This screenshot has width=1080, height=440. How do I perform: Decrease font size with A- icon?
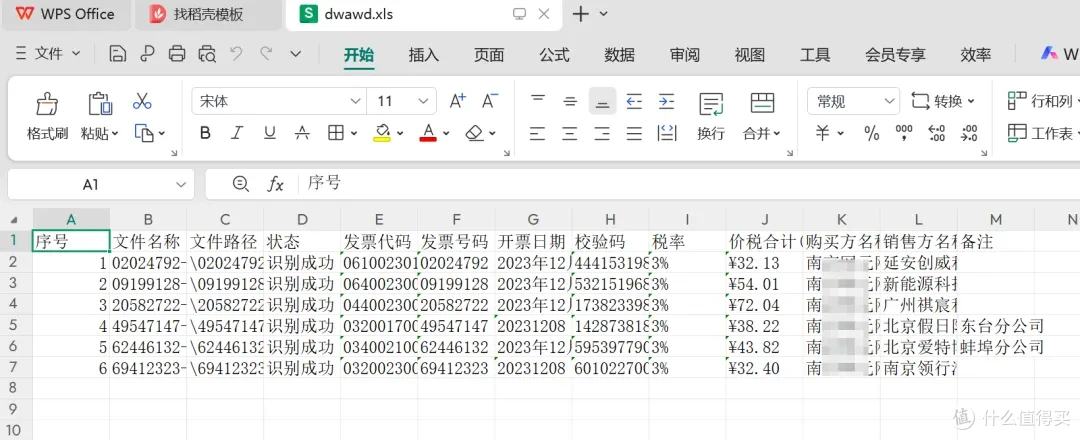[x=489, y=101]
